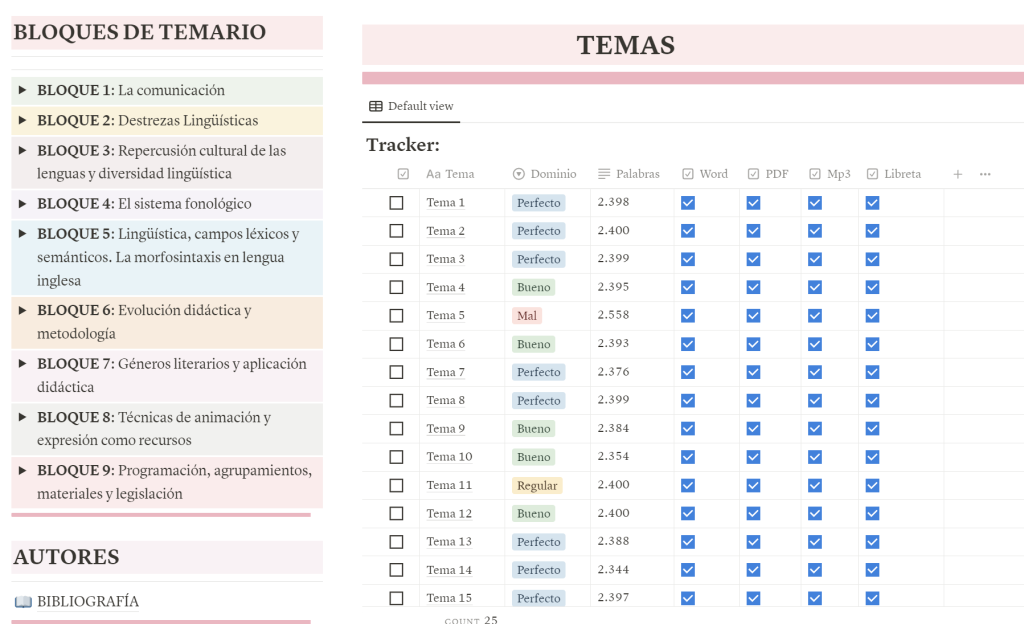Click the Regular tag on Tema 11
This screenshot has height=624, width=1024.
tap(537, 485)
